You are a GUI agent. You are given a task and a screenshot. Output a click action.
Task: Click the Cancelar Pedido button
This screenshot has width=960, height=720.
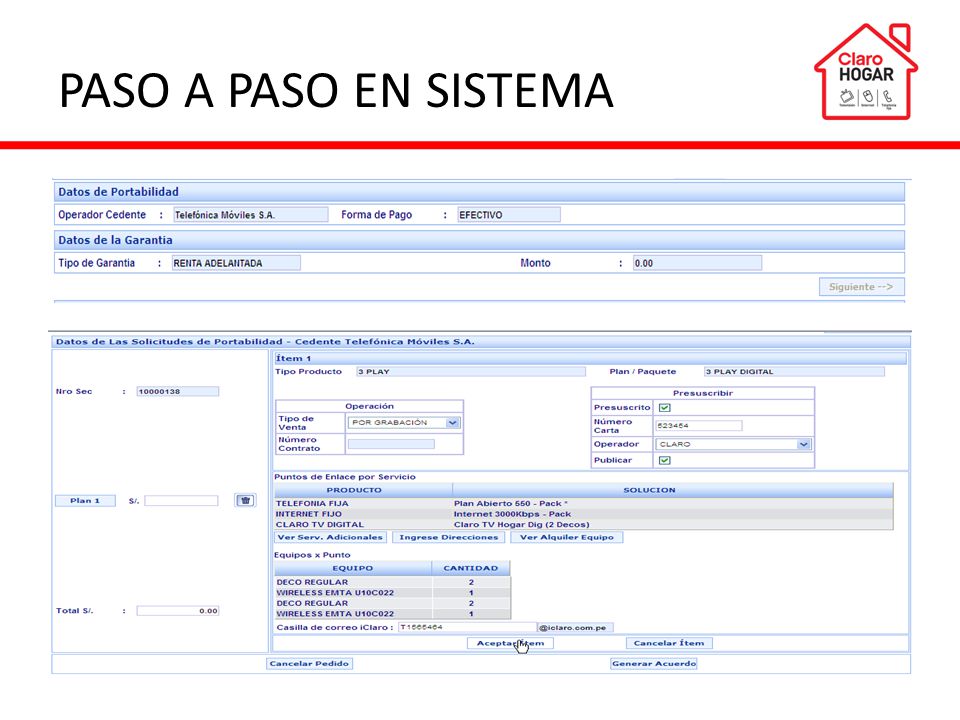click(309, 663)
